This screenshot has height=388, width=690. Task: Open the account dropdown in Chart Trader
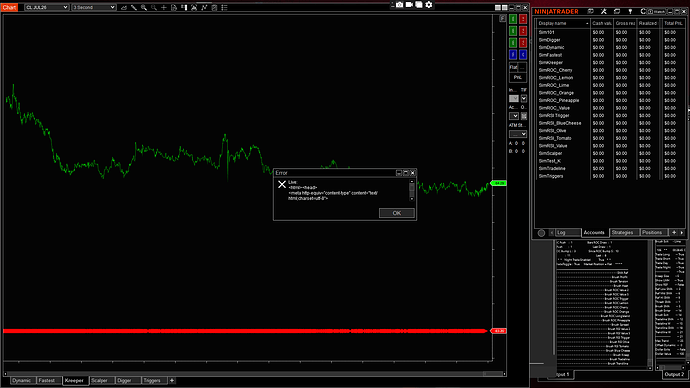[514, 116]
